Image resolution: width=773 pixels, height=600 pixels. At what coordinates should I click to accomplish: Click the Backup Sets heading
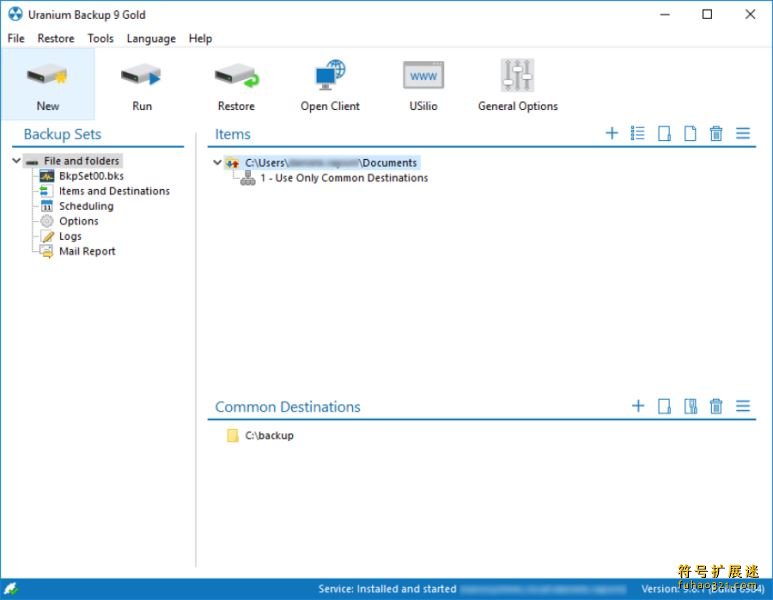pos(62,134)
